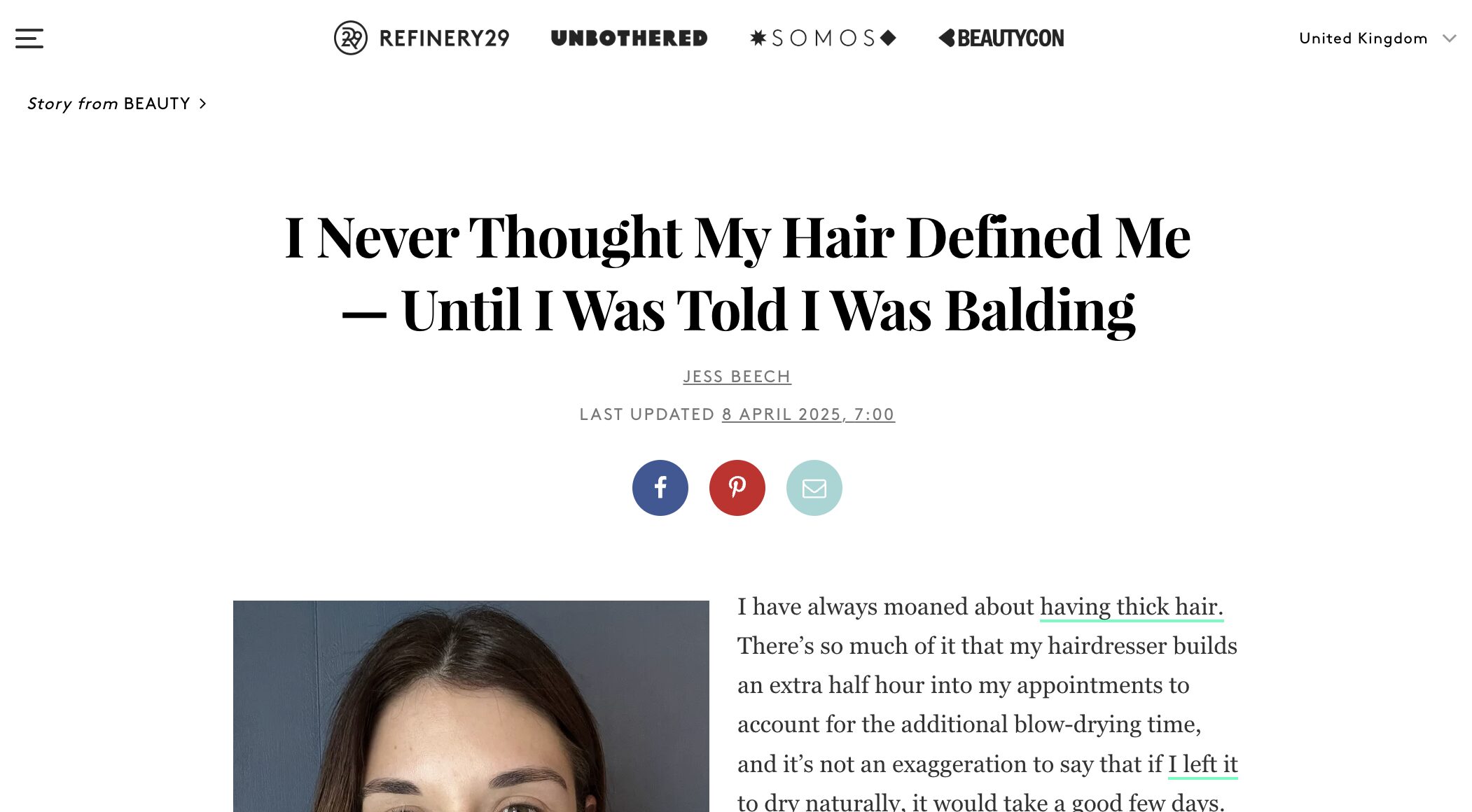
Task: Click the Beautycon logo
Action: (x=1001, y=38)
